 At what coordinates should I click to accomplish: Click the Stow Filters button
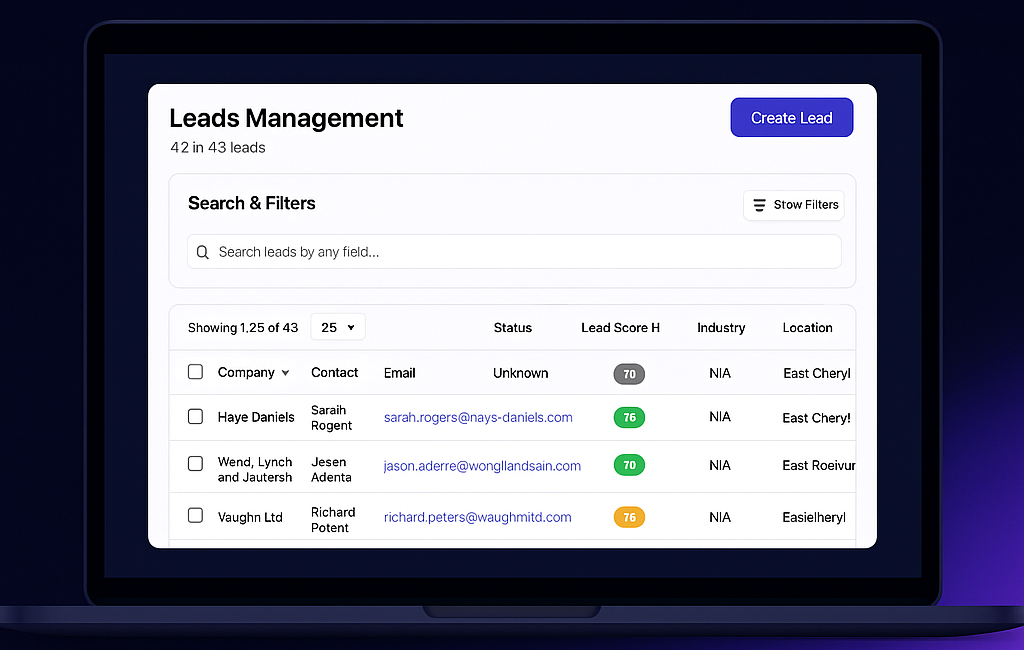click(794, 205)
